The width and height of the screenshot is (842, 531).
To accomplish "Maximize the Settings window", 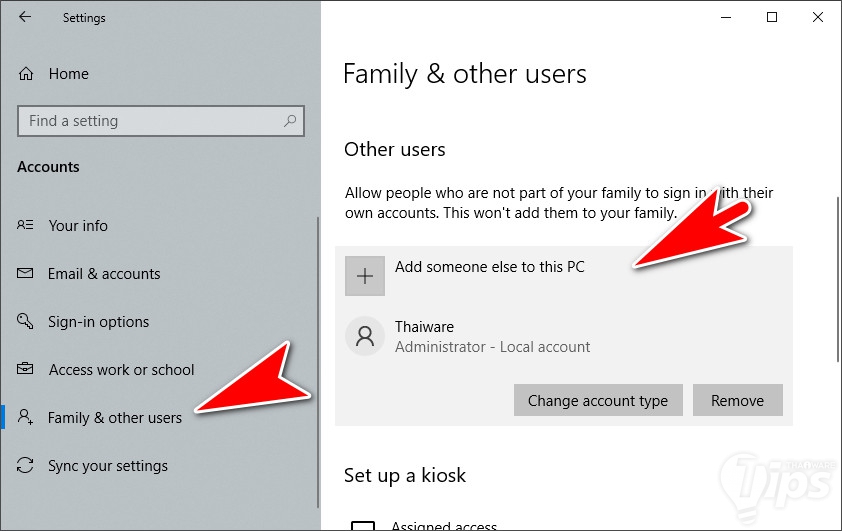I will [772, 17].
